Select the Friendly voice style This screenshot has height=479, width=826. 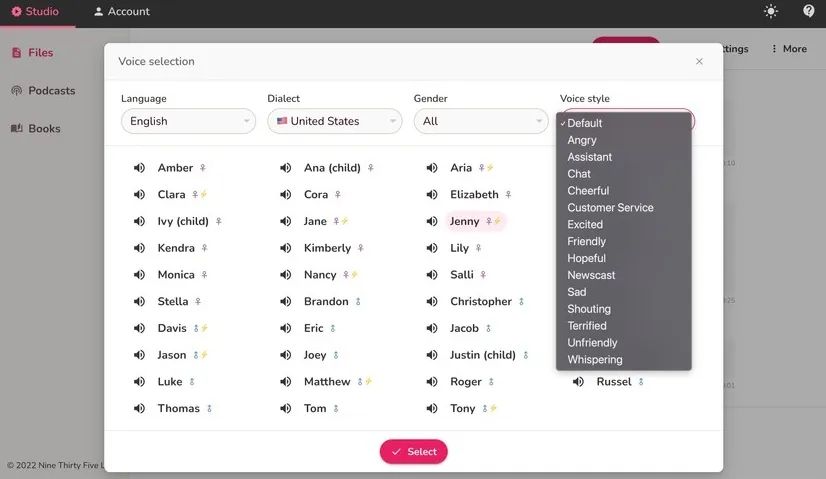coord(624,241)
